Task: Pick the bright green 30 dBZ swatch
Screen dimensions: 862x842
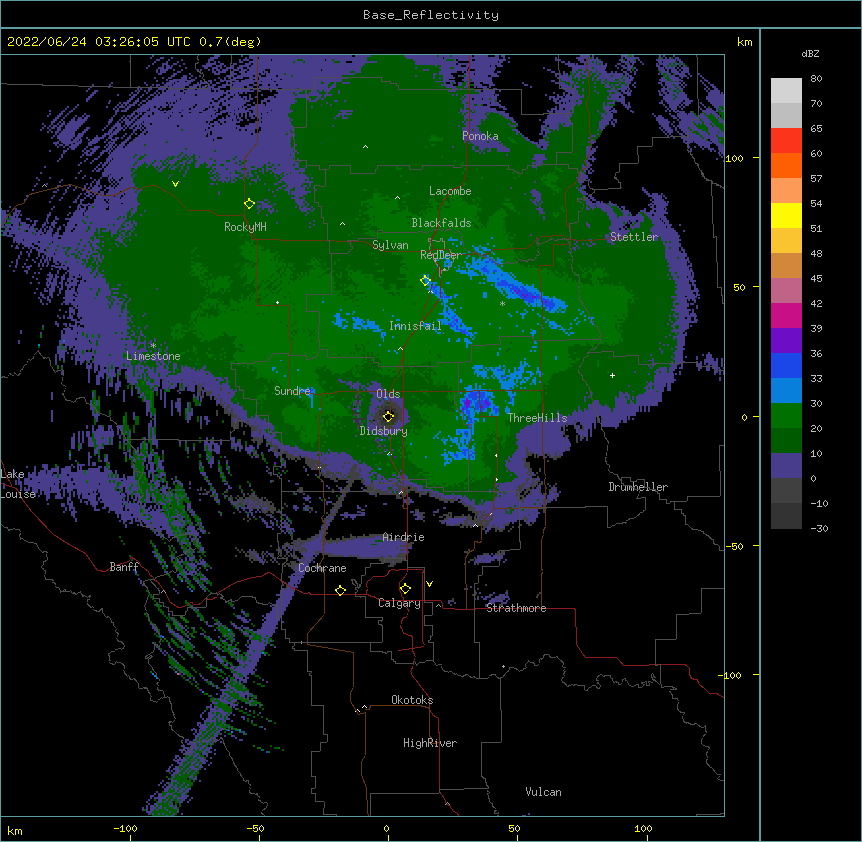Action: pyautogui.click(x=786, y=416)
